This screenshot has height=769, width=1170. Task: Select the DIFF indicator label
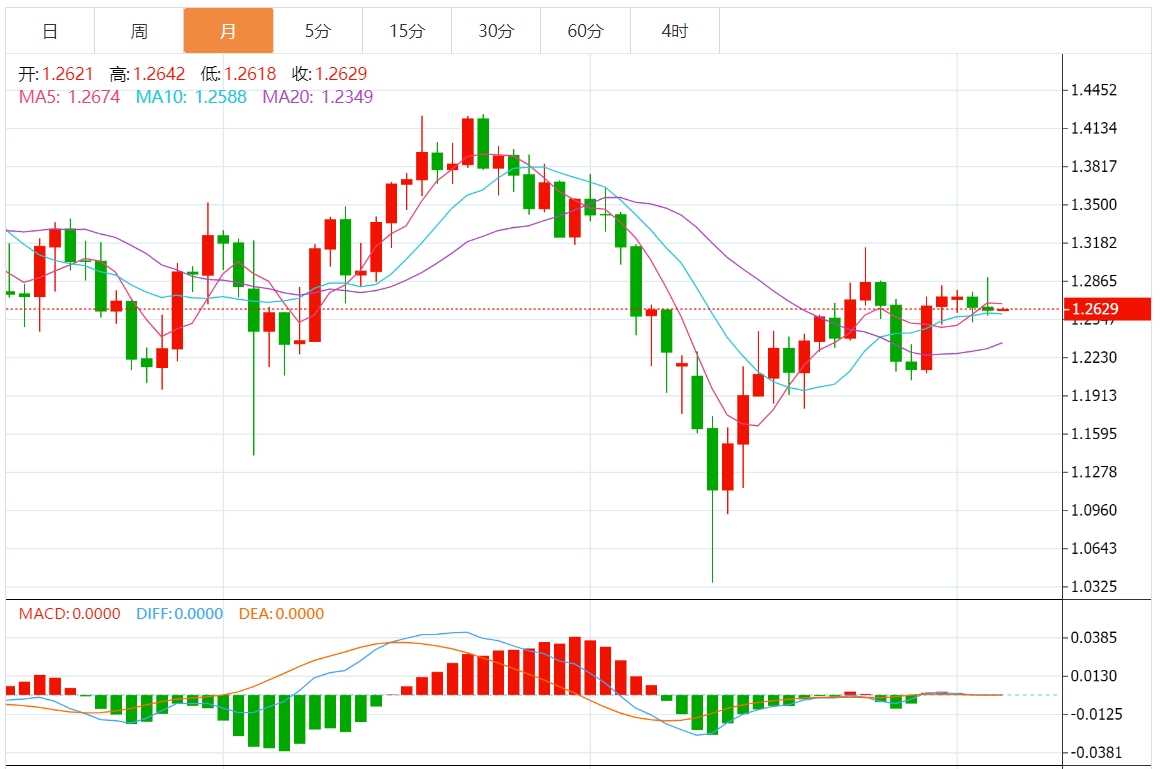[179, 614]
